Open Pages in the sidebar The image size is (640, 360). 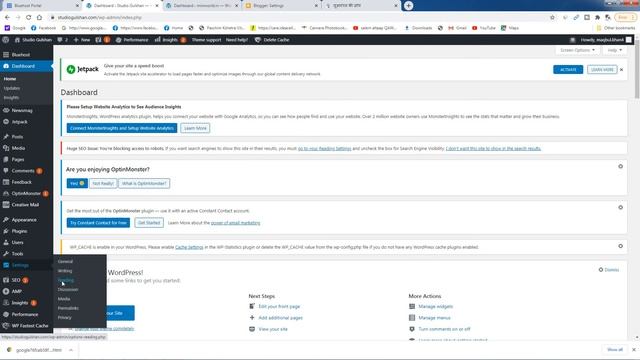pos(27,160)
